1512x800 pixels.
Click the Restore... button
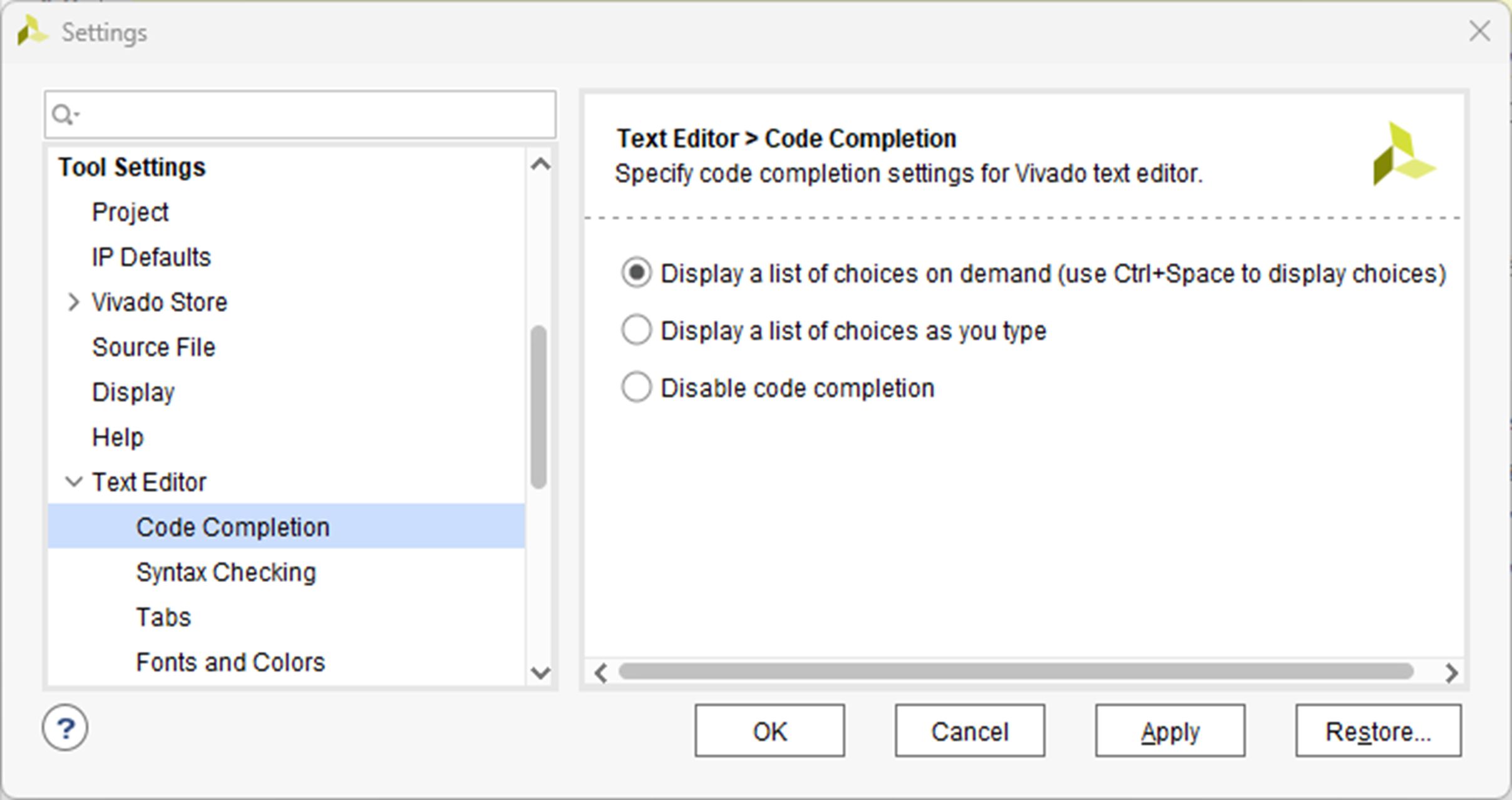point(1378,731)
